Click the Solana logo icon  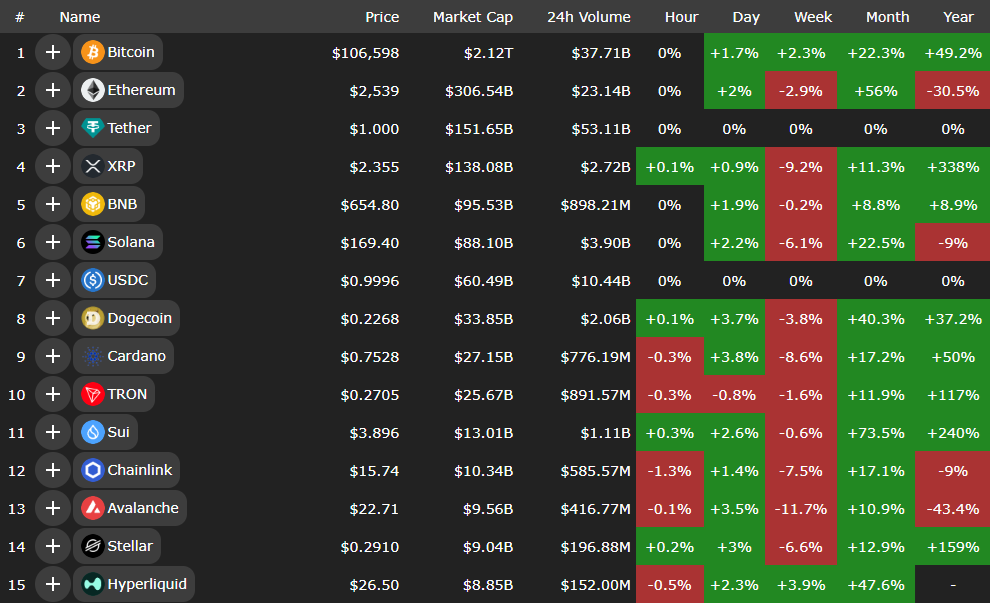(93, 242)
